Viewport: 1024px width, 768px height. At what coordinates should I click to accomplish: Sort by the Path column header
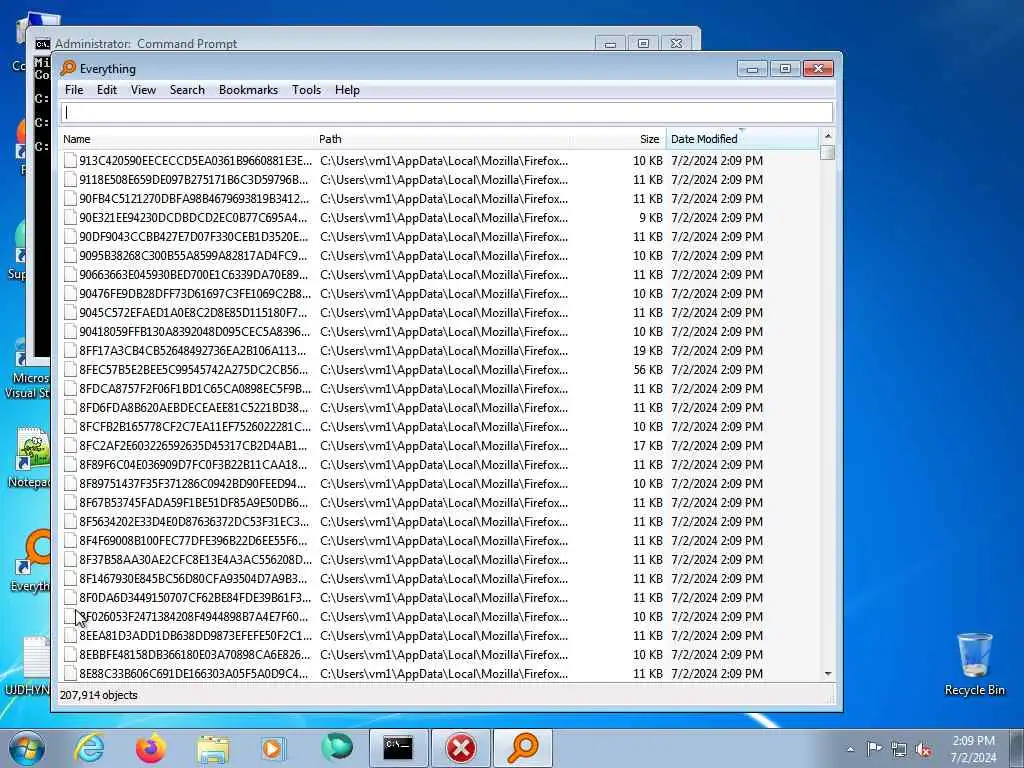coord(442,139)
